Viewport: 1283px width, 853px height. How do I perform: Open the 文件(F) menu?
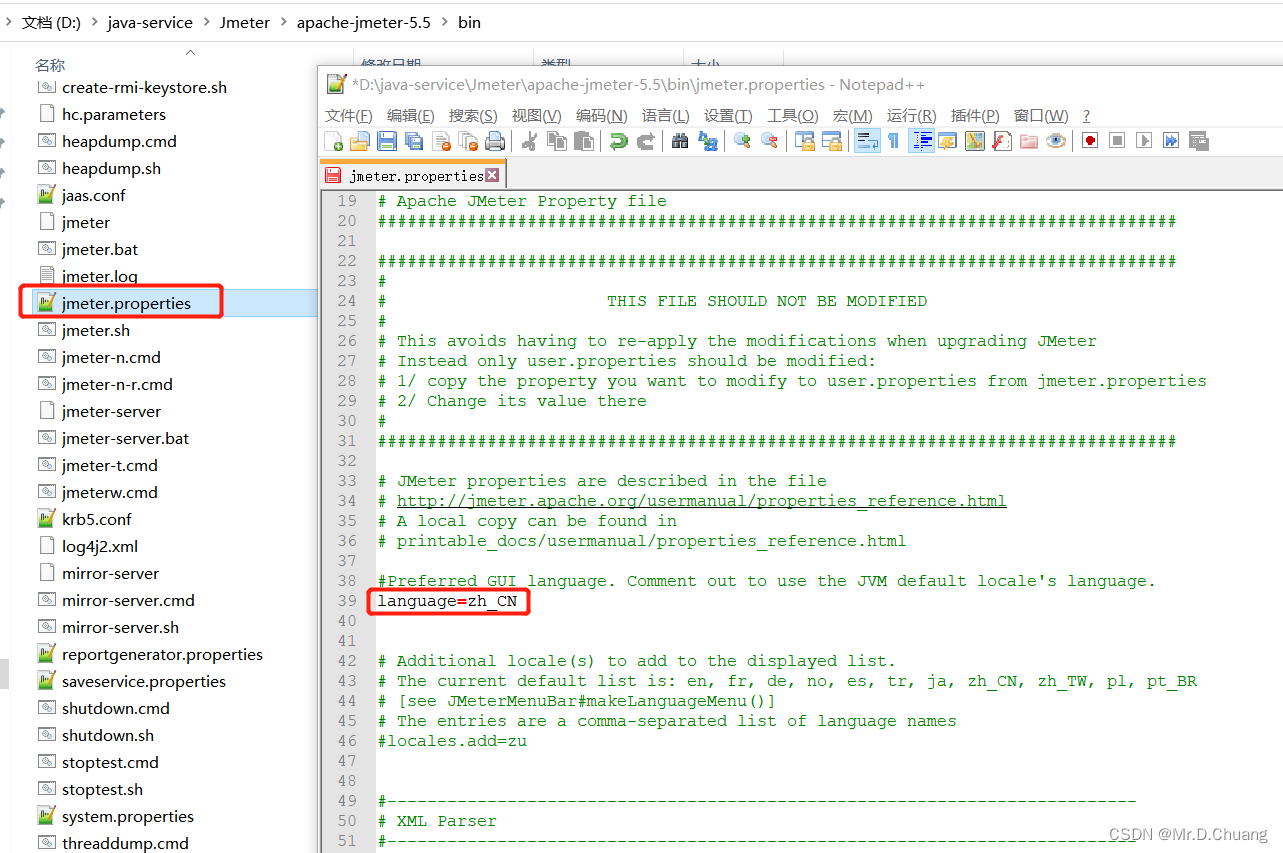point(349,116)
